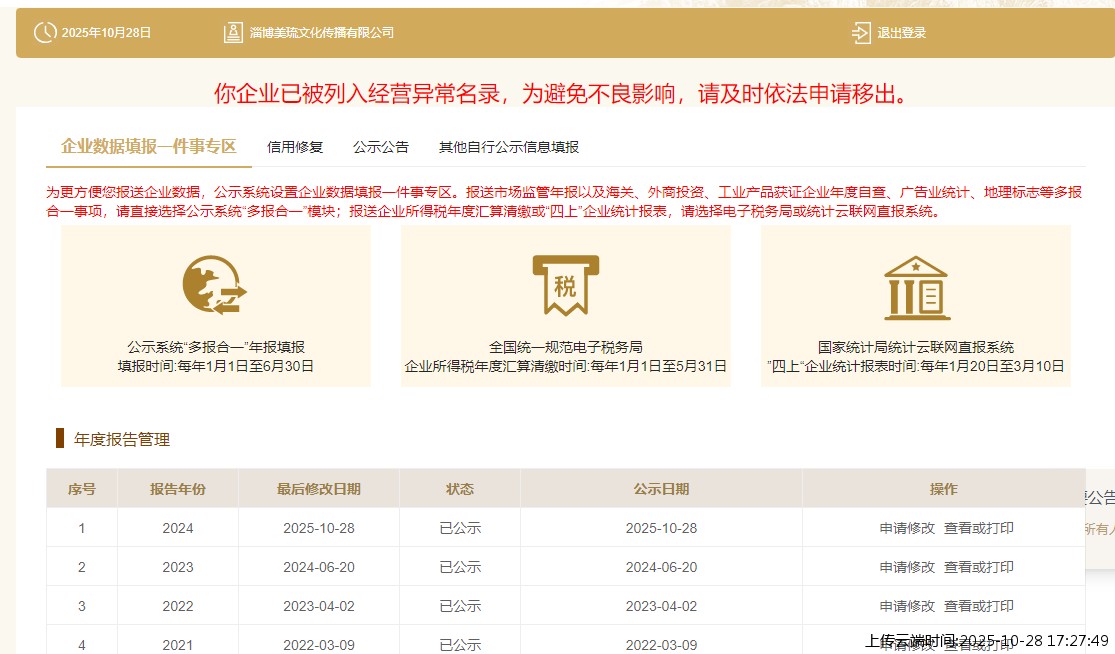Click the company profile icon in header
Screen dimensions: 1115x654
pos(233,32)
